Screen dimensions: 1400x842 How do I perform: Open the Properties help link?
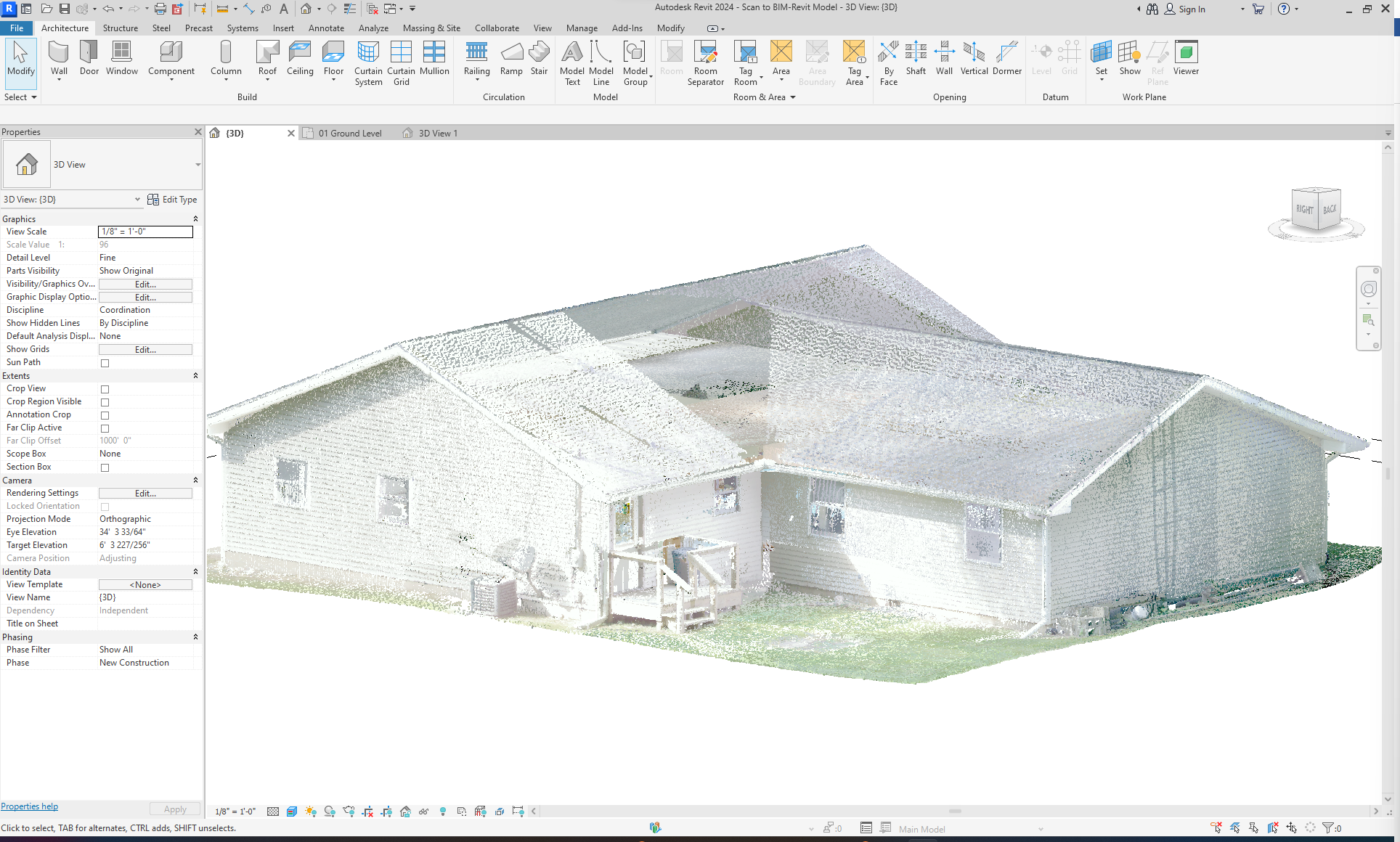(x=30, y=806)
